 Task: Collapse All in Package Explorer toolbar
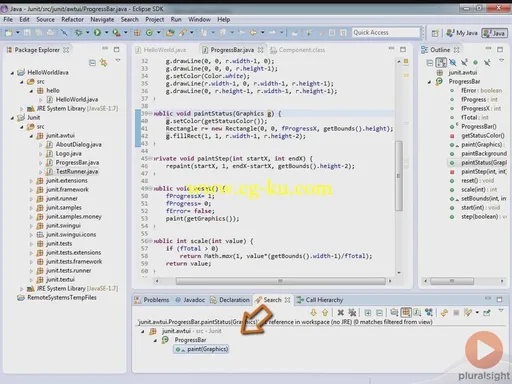coord(92,62)
